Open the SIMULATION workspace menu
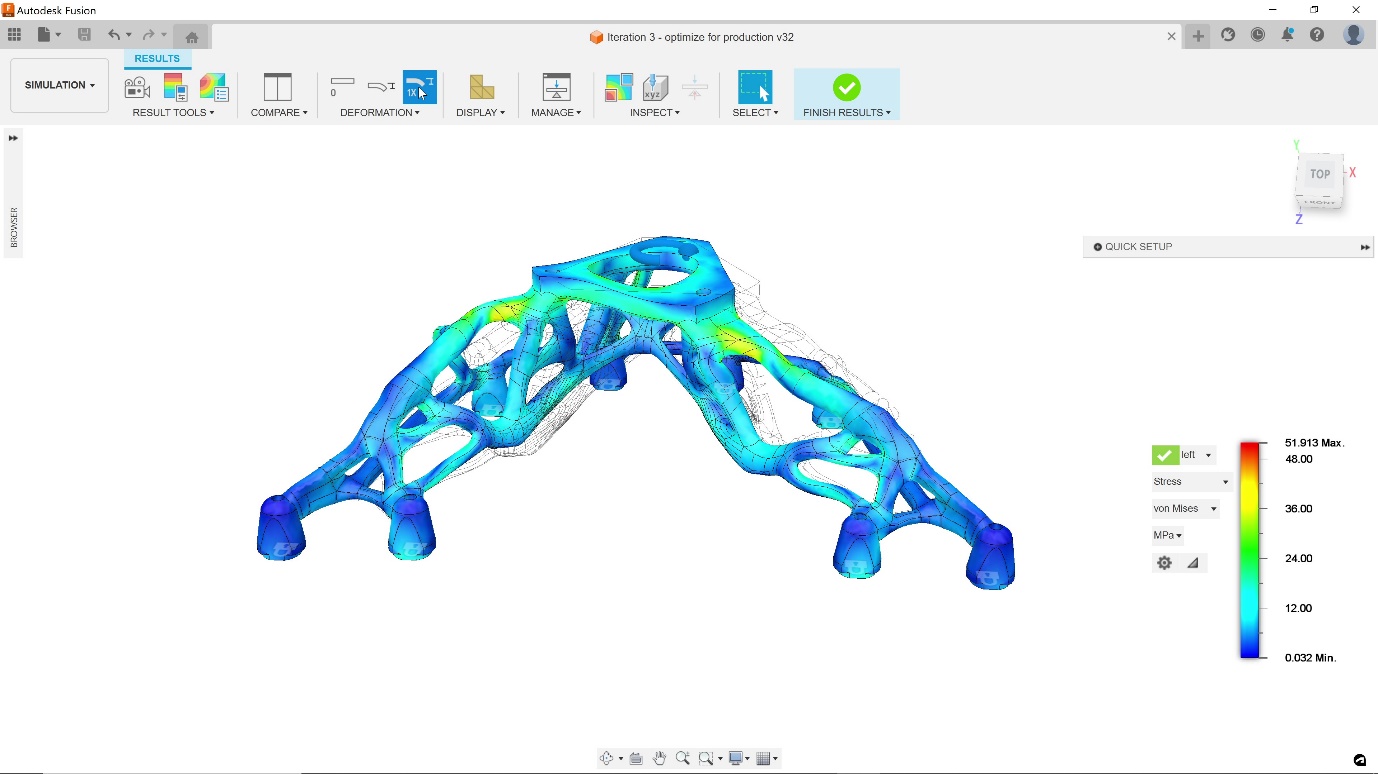This screenshot has height=774, width=1378. [58, 85]
